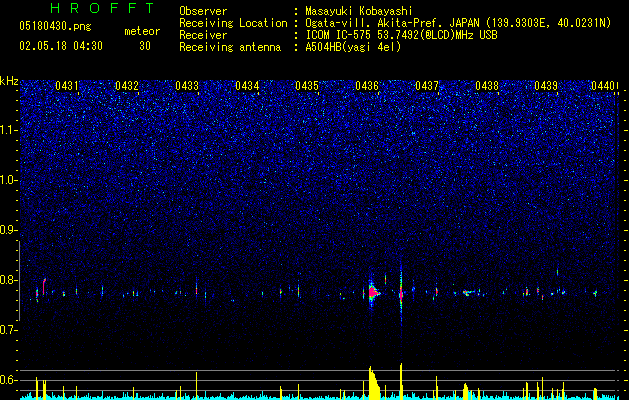Click the gray frequency range bar on left edge
Screen dimensions: 629x400
(x=19, y=281)
